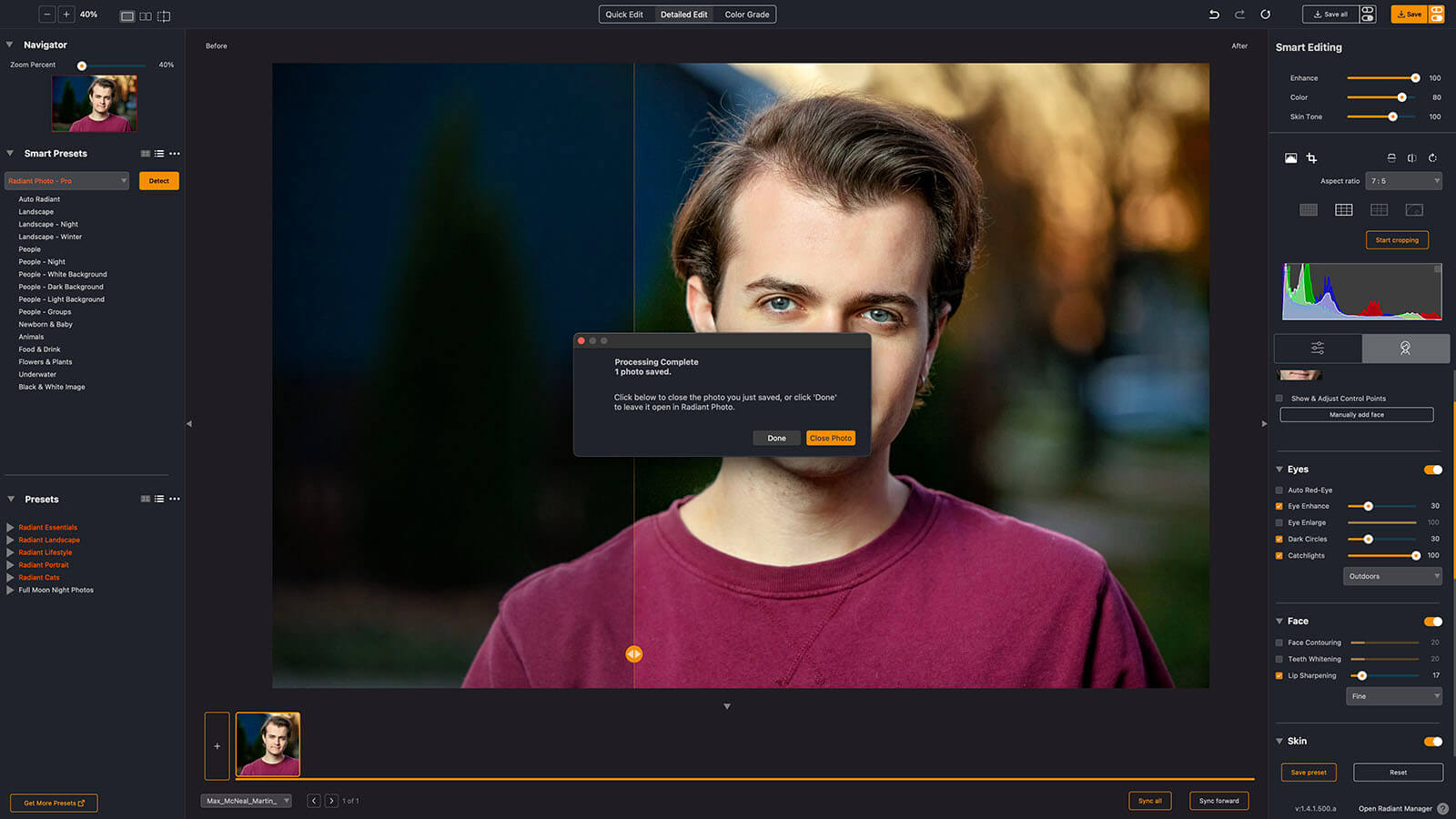Image resolution: width=1456 pixels, height=819 pixels.
Task: Open the Color Grade tab
Action: 746,15
